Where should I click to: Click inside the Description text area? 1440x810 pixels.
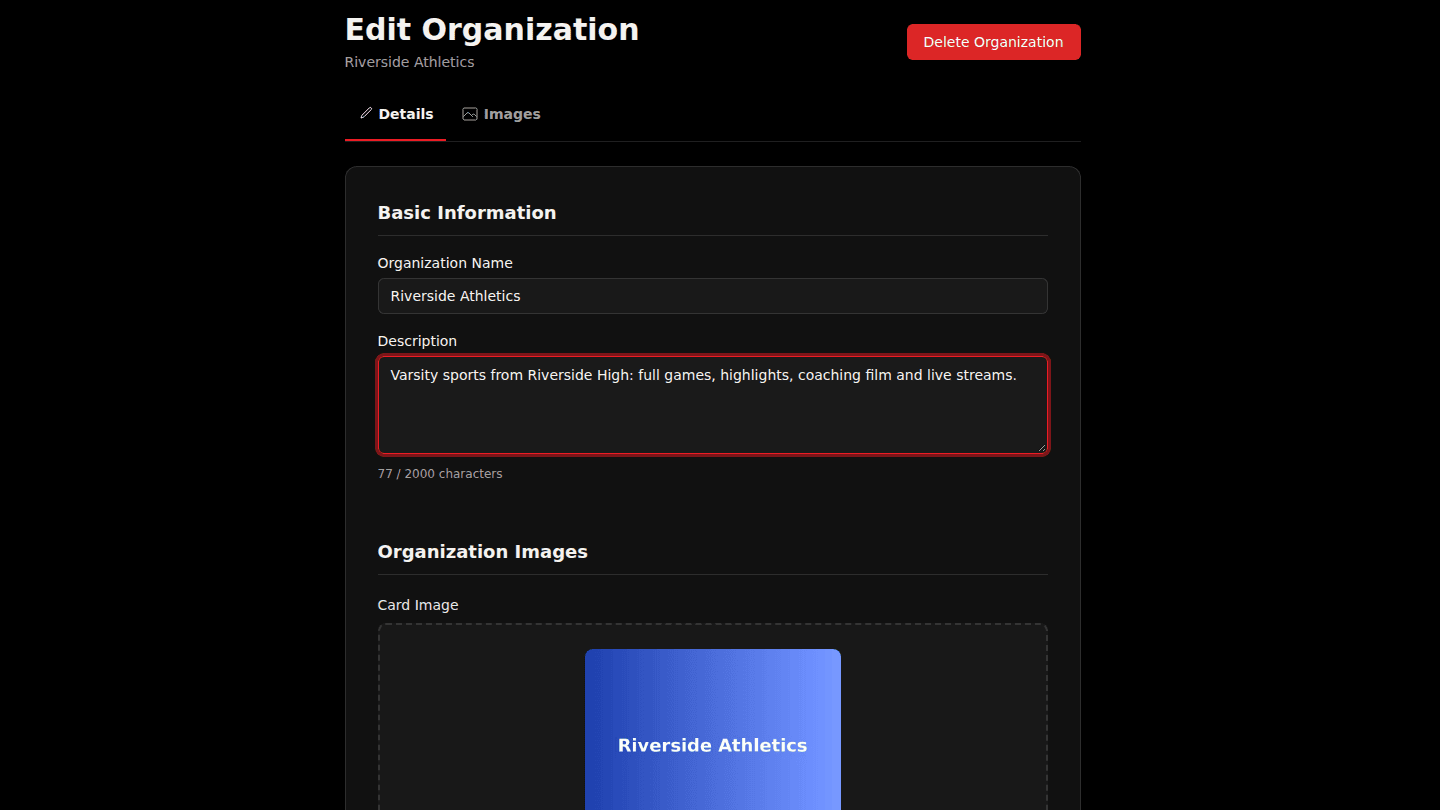click(x=712, y=405)
